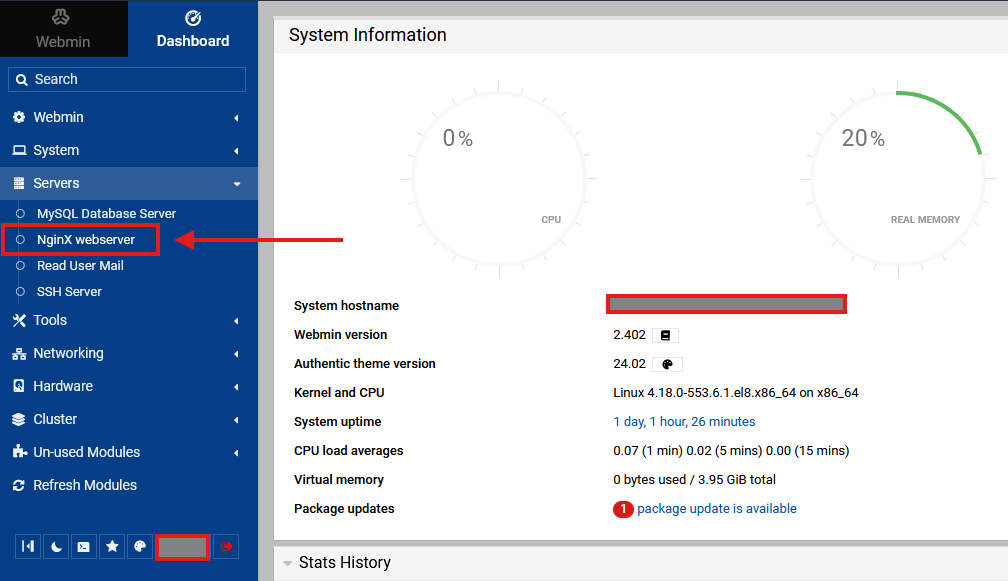
Task: Open the system uptime link
Action: click(x=684, y=422)
